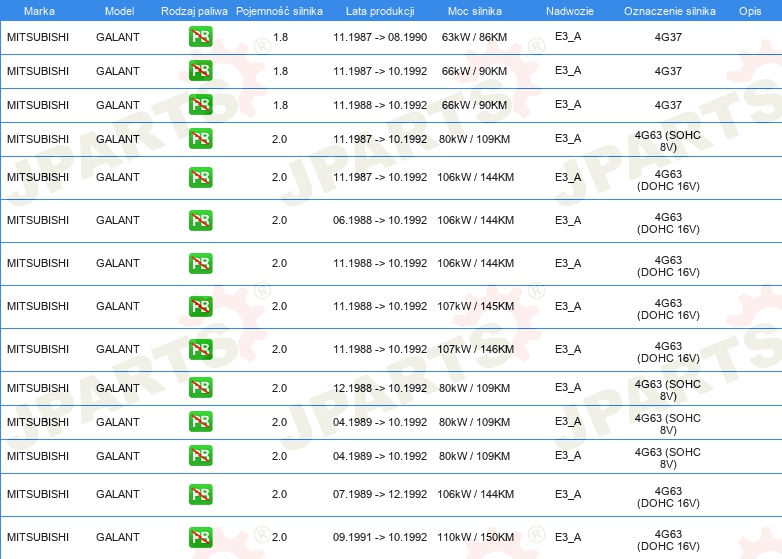Image resolution: width=782 pixels, height=559 pixels.
Task: Select the 63kW / 86KM power cell
Action: [474, 37]
